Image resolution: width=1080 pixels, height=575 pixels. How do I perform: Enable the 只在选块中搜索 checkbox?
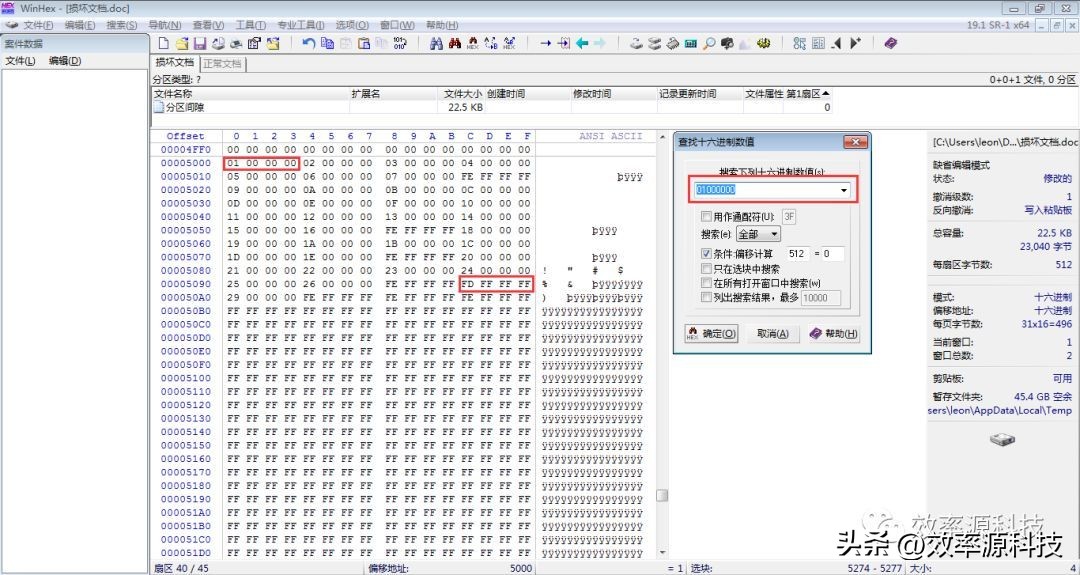706,269
